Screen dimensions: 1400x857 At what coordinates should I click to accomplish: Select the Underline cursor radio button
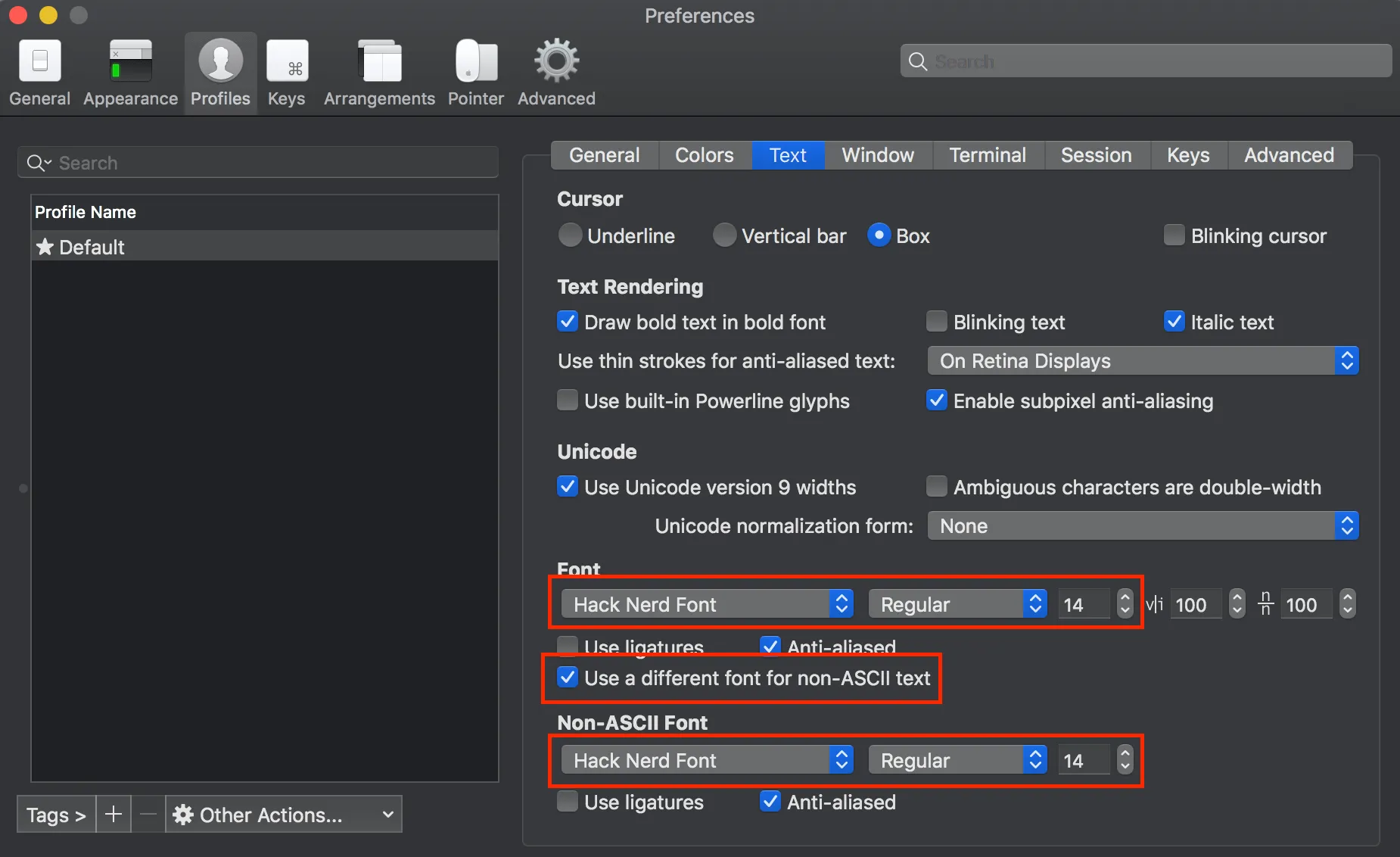tap(570, 235)
